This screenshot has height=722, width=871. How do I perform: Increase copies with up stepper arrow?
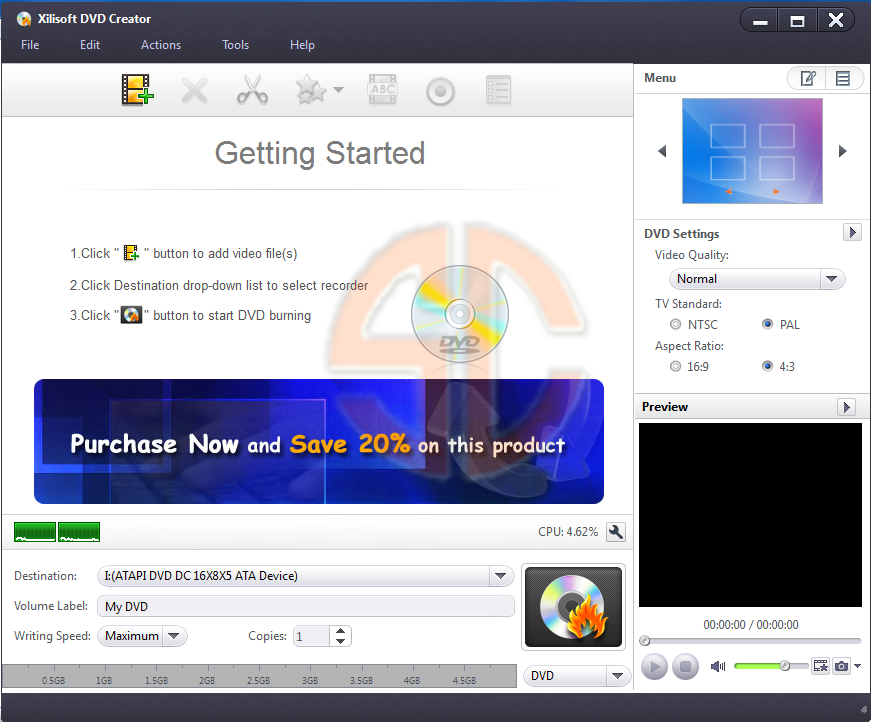tap(341, 631)
